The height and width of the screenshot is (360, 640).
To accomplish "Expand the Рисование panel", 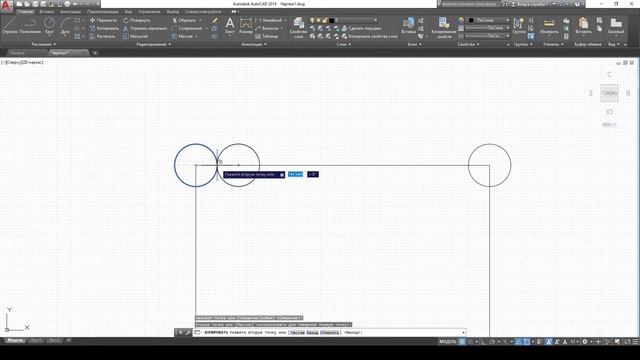I will pyautogui.click(x=44, y=44).
